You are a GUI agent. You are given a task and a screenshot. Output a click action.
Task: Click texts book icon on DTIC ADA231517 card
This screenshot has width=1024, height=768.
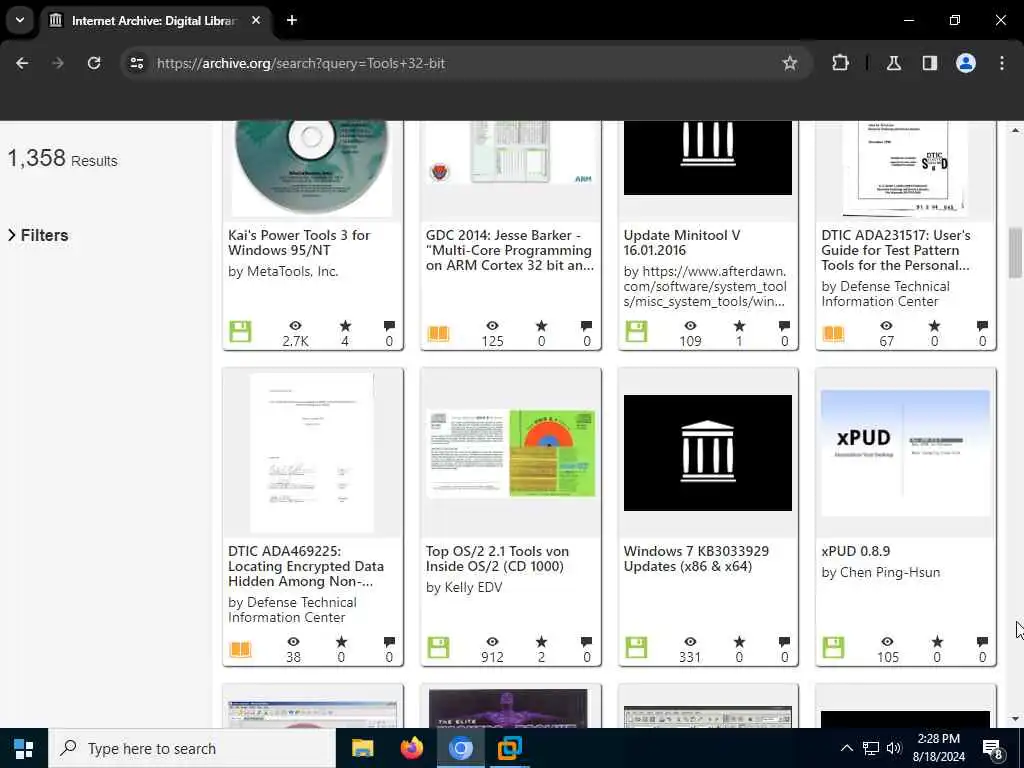[833, 334]
